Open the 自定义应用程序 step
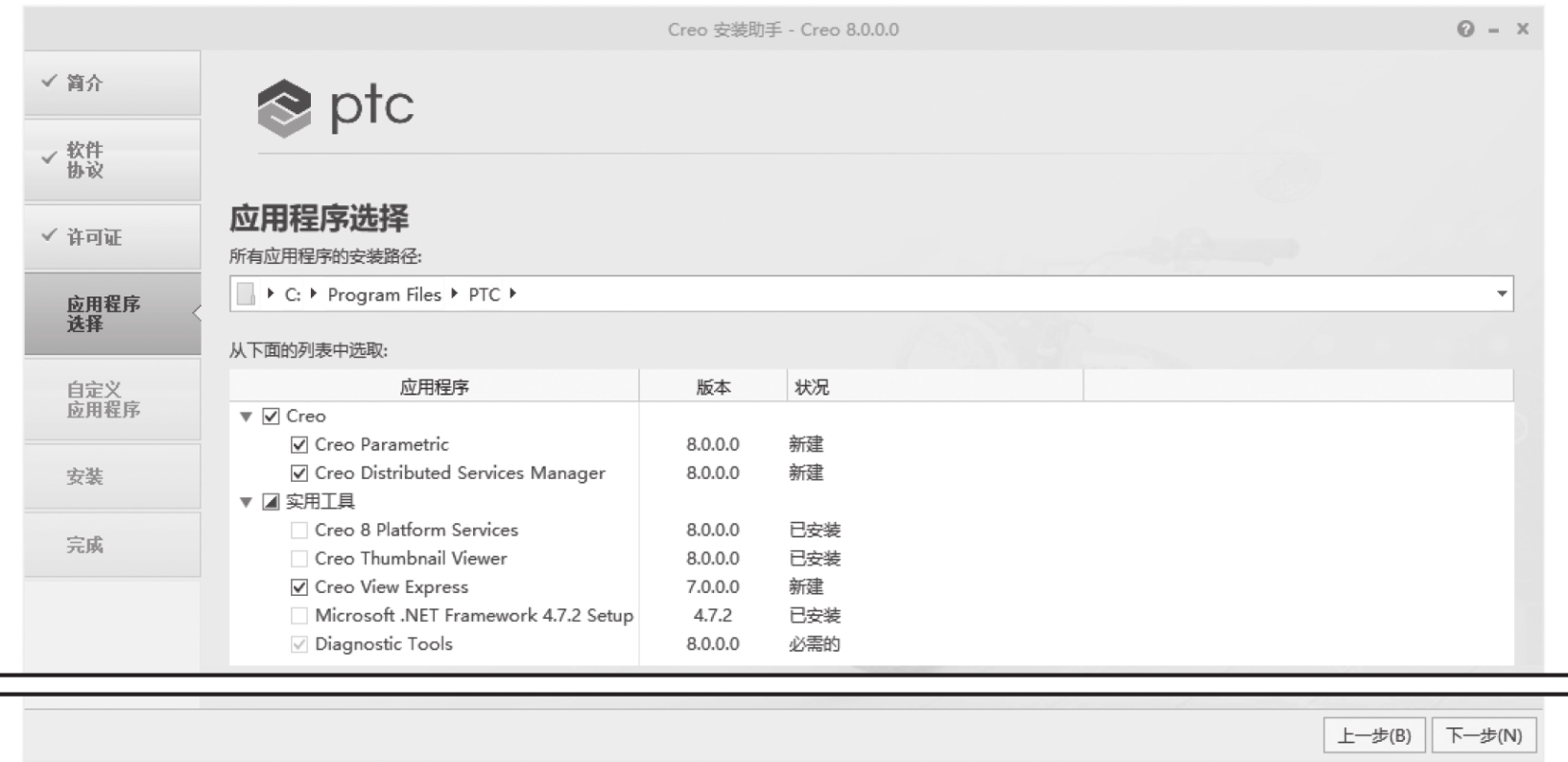1568x762 pixels. click(x=112, y=400)
